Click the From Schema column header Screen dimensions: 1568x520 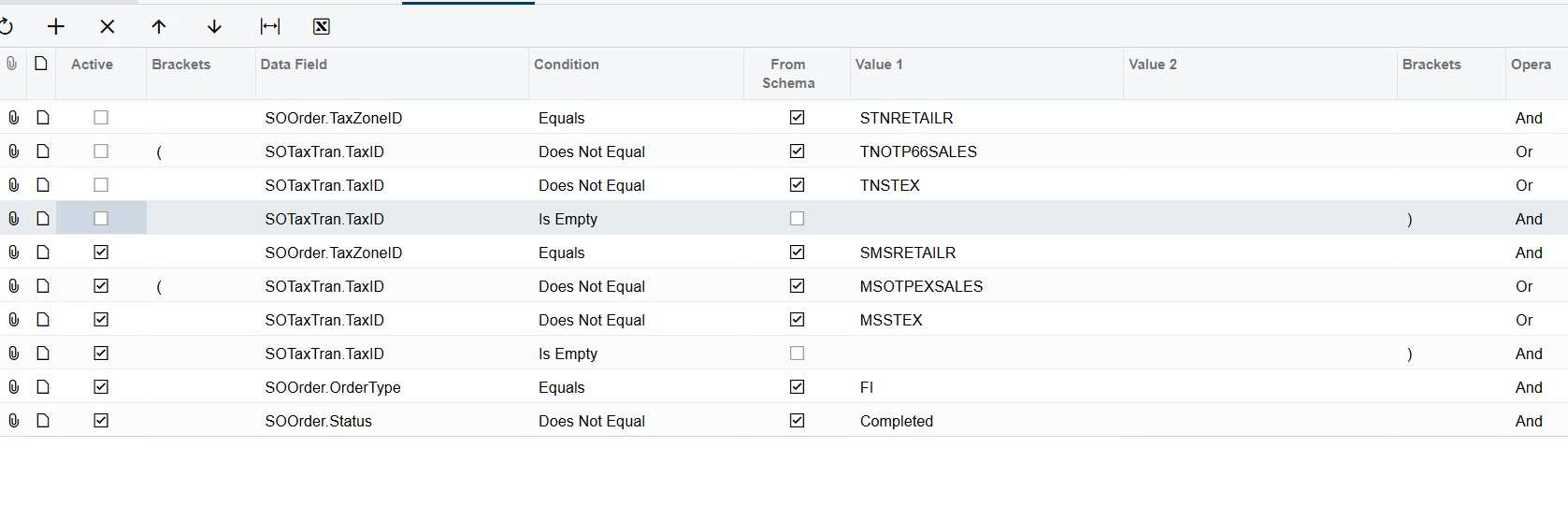pyautogui.click(x=797, y=73)
